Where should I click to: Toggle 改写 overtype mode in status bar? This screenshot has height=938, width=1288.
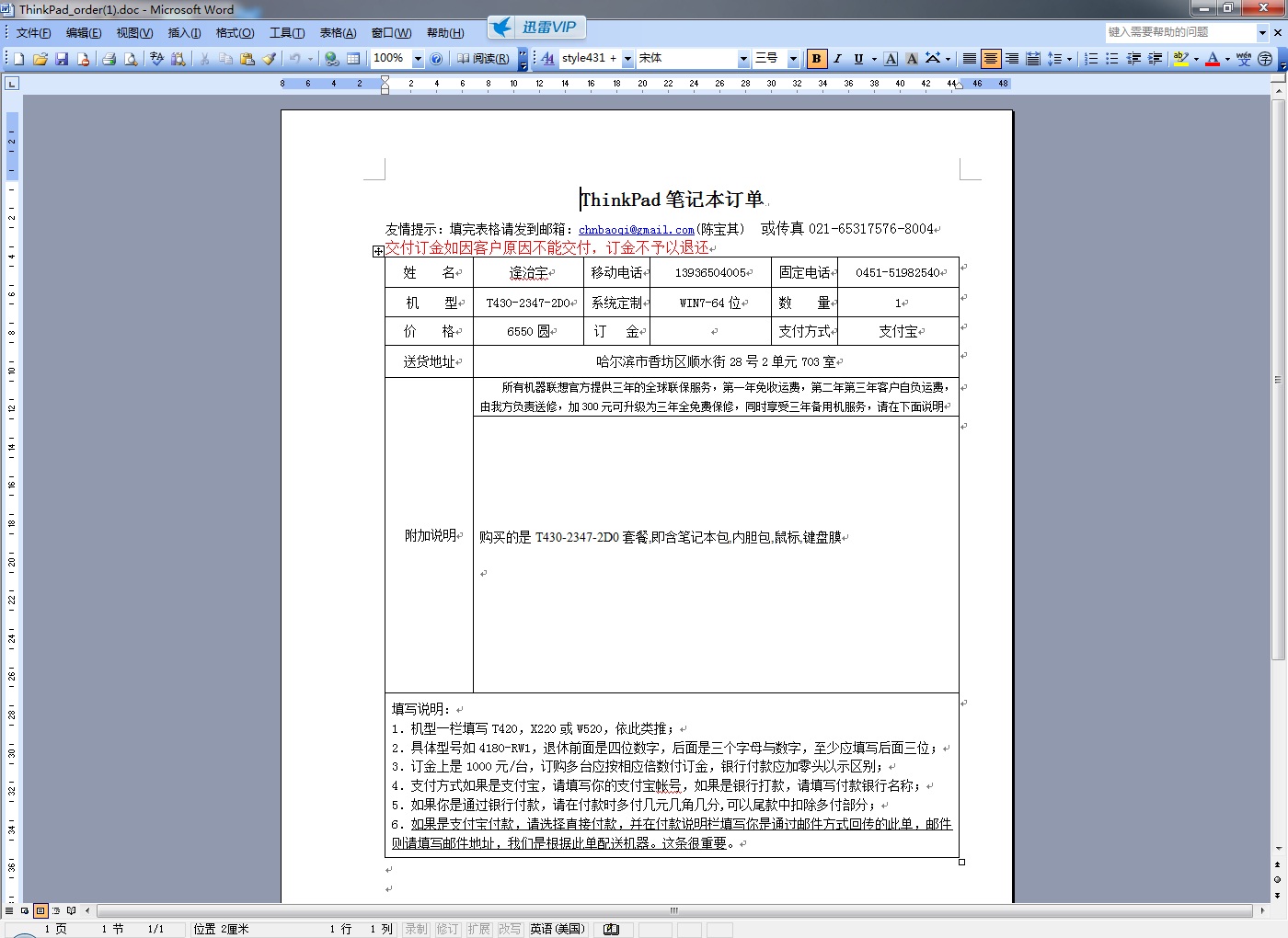tap(509, 929)
